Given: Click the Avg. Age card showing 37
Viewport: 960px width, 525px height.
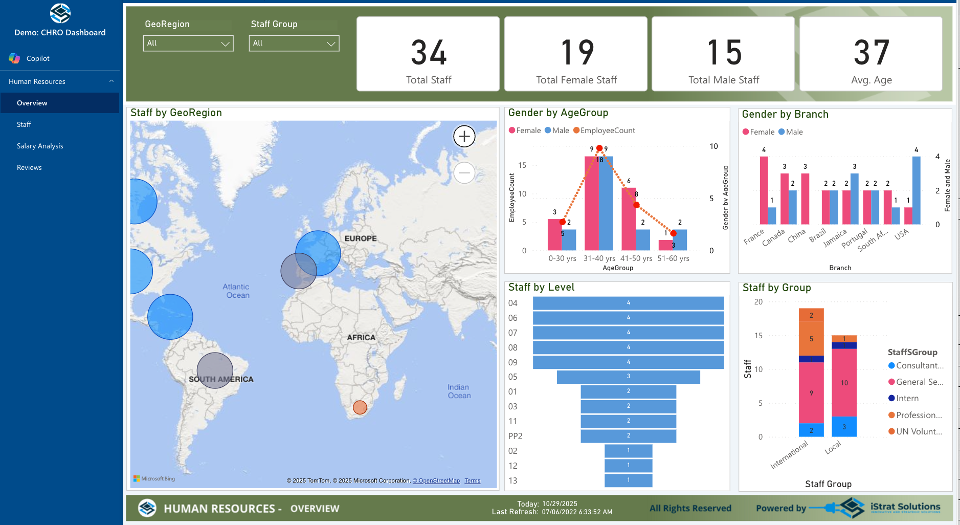Looking at the screenshot, I should (871, 54).
